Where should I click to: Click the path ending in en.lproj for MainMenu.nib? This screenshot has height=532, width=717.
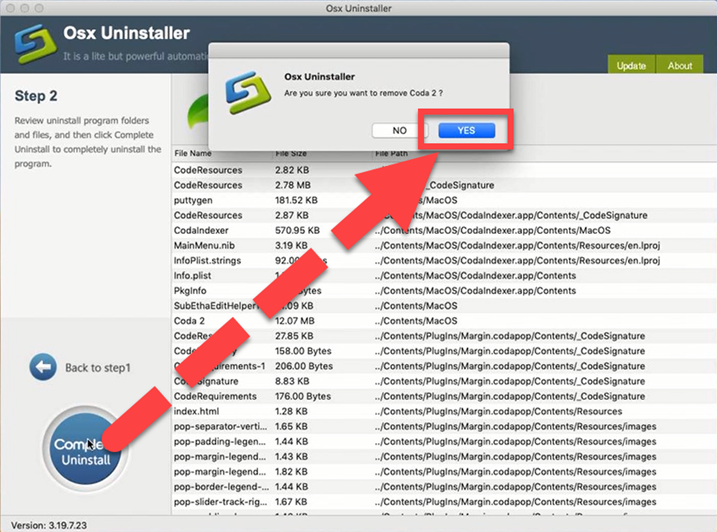pos(517,245)
